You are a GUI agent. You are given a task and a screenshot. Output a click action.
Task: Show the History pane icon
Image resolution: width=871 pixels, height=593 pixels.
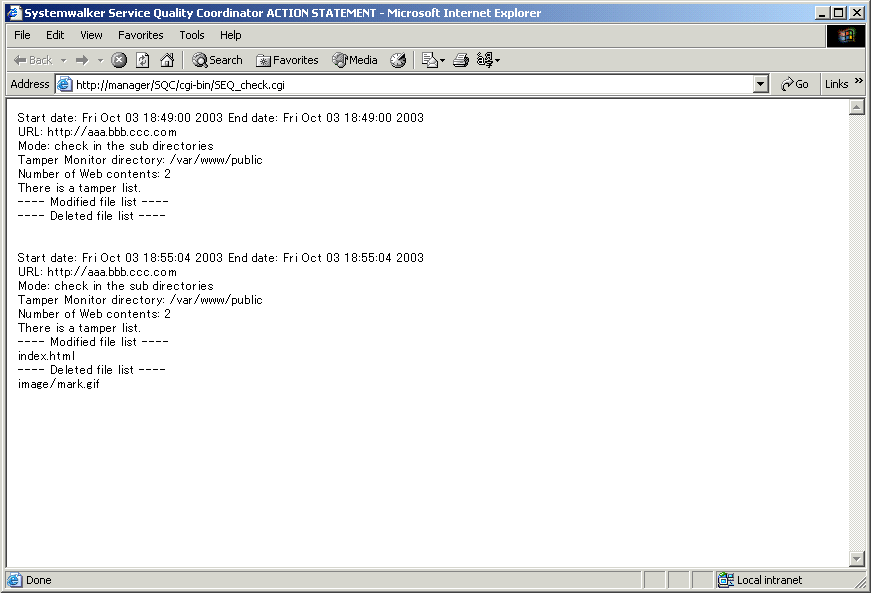click(398, 60)
